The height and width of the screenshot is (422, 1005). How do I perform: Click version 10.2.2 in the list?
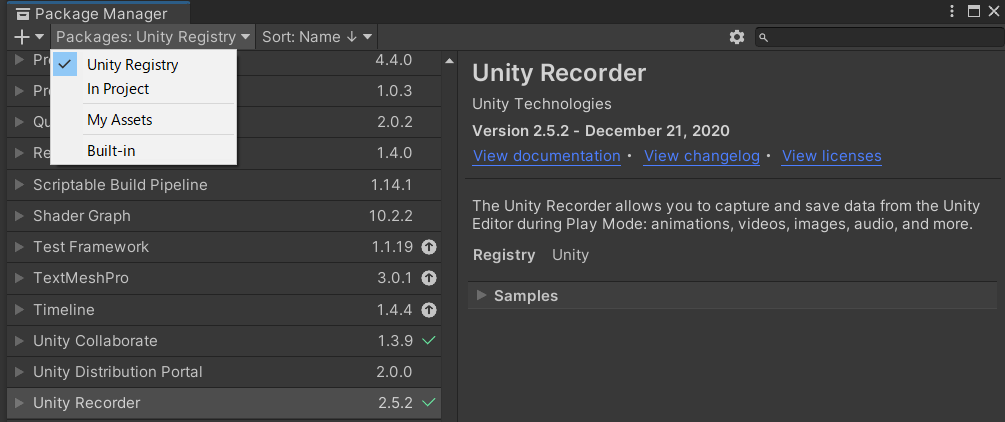(x=391, y=216)
